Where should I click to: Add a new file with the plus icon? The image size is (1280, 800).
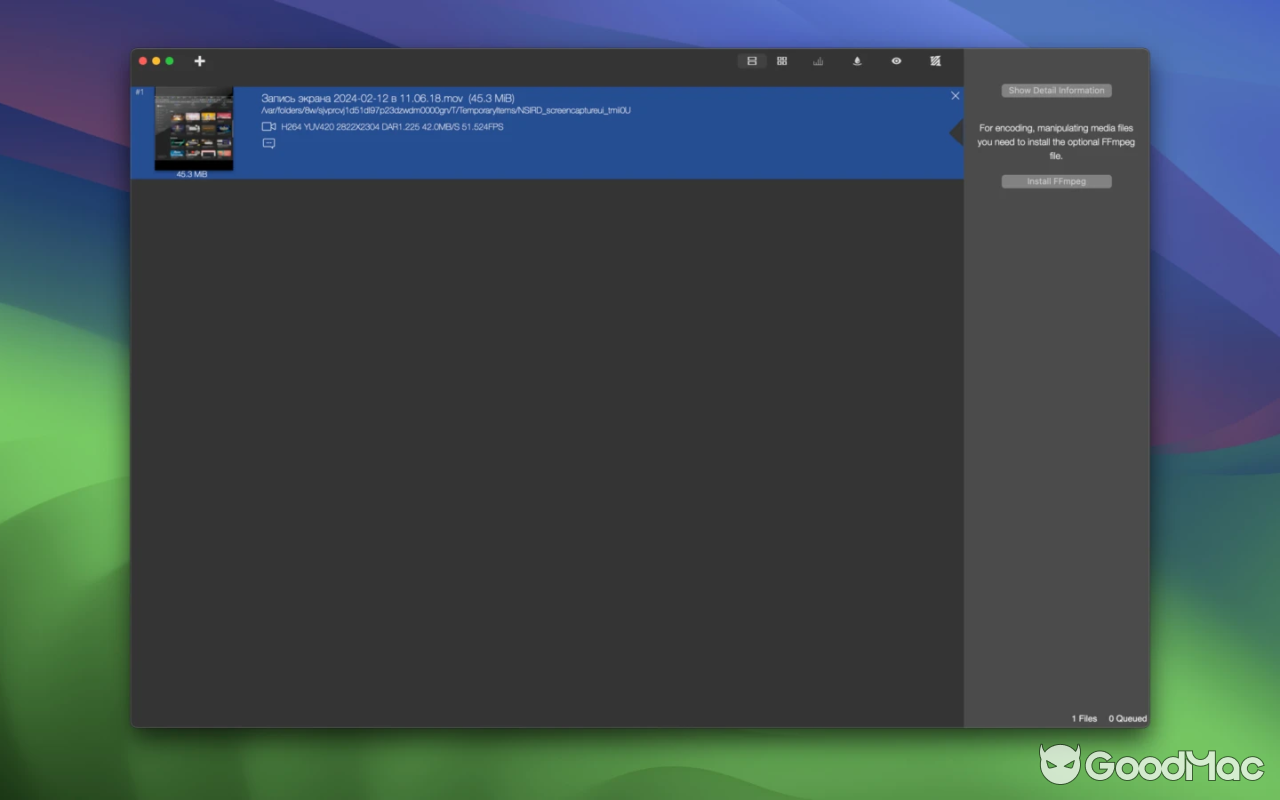point(199,61)
